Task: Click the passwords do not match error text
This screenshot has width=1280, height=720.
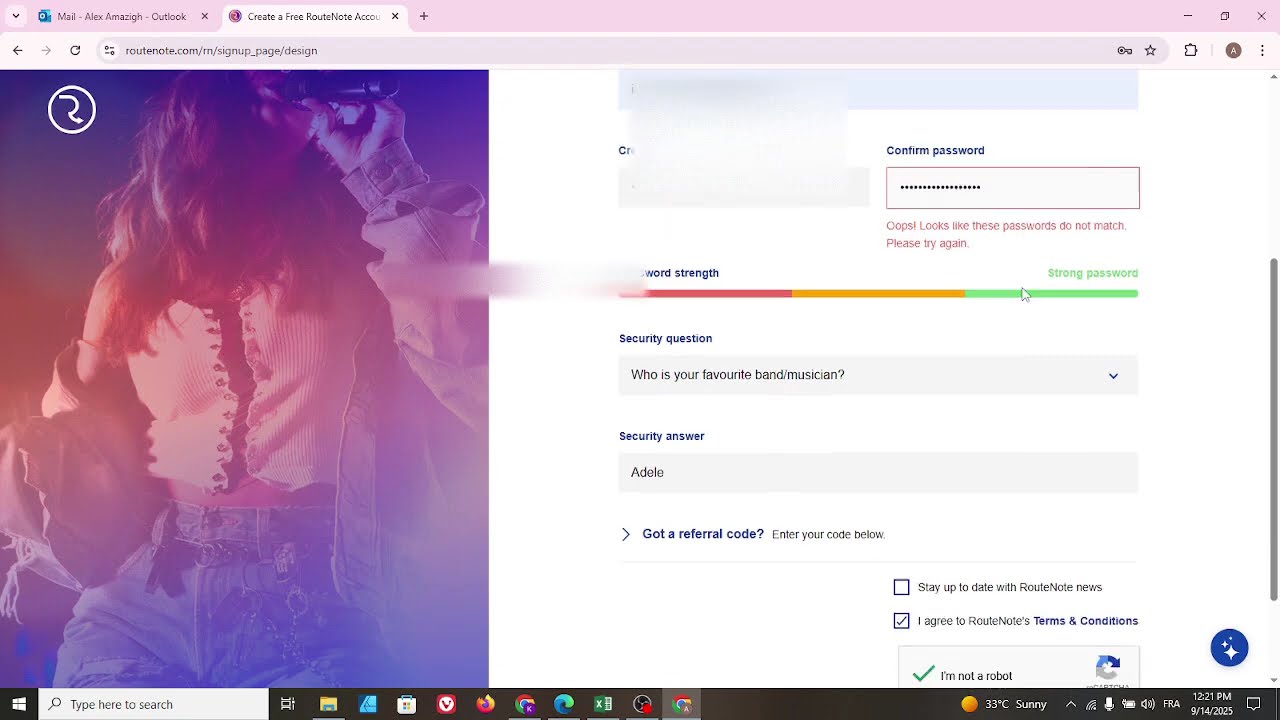Action: point(1006,234)
